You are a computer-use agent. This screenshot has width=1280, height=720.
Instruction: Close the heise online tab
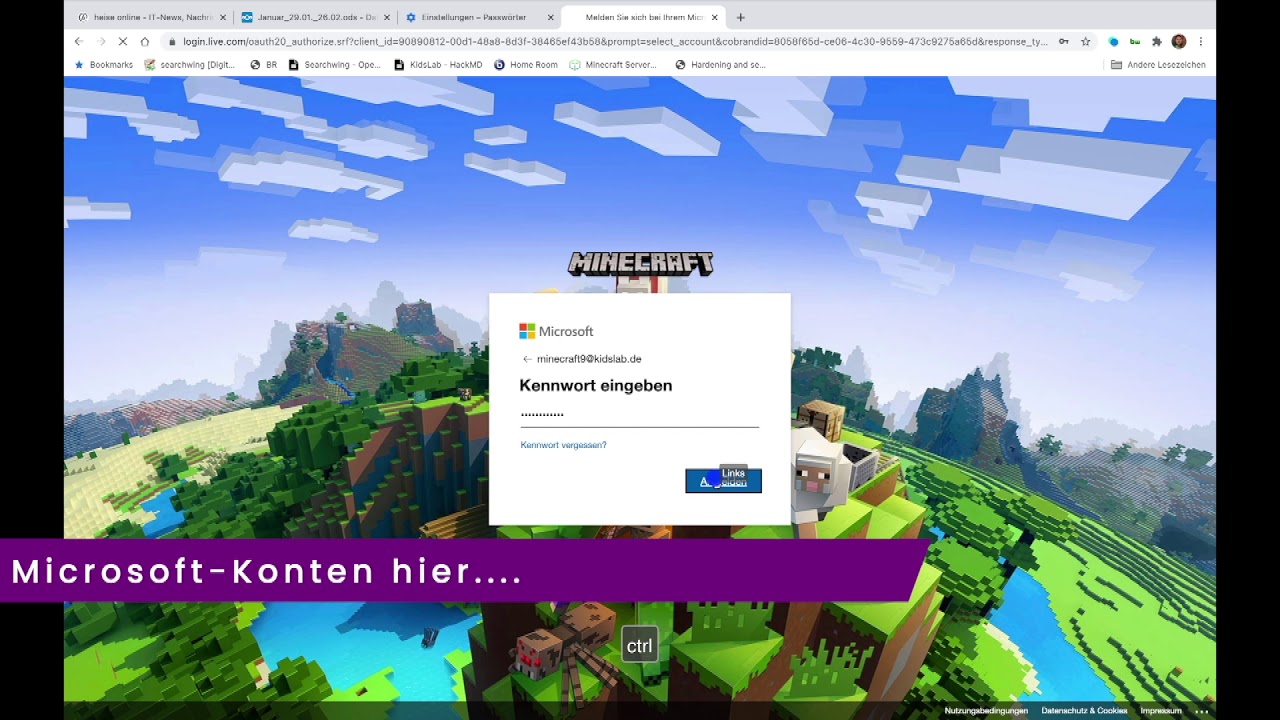click(222, 17)
